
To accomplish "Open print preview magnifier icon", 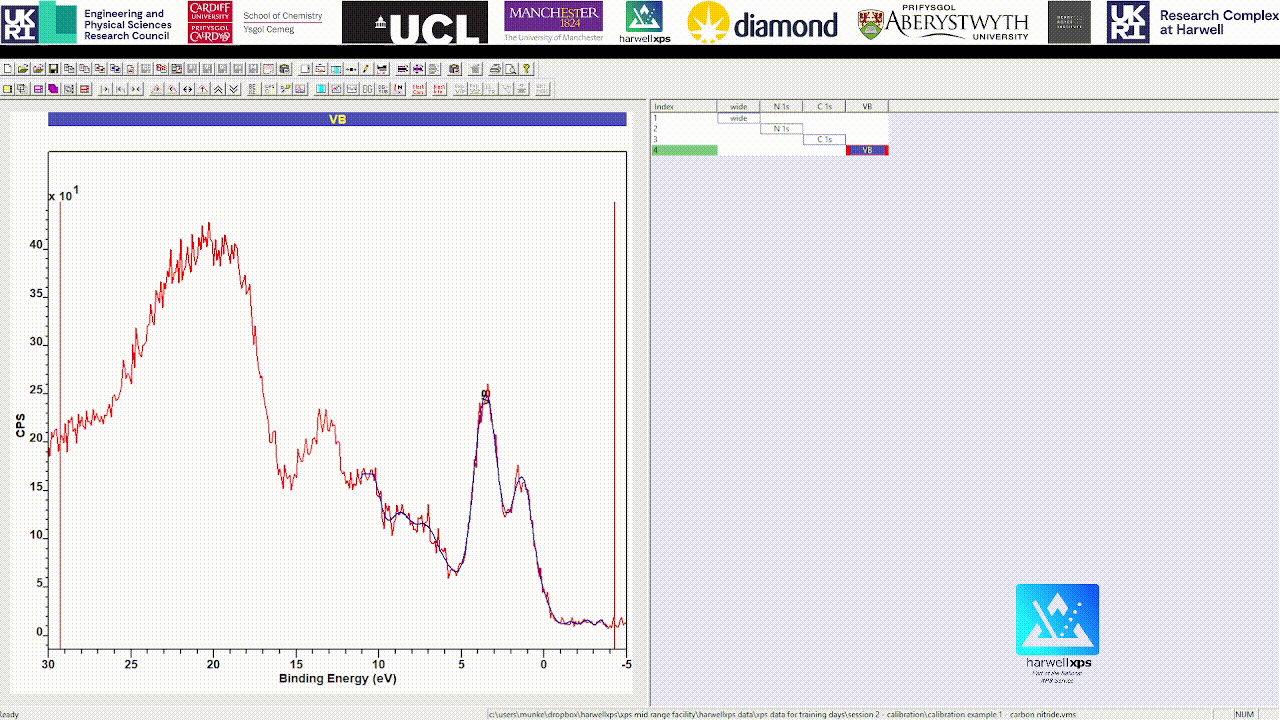I will [x=511, y=69].
